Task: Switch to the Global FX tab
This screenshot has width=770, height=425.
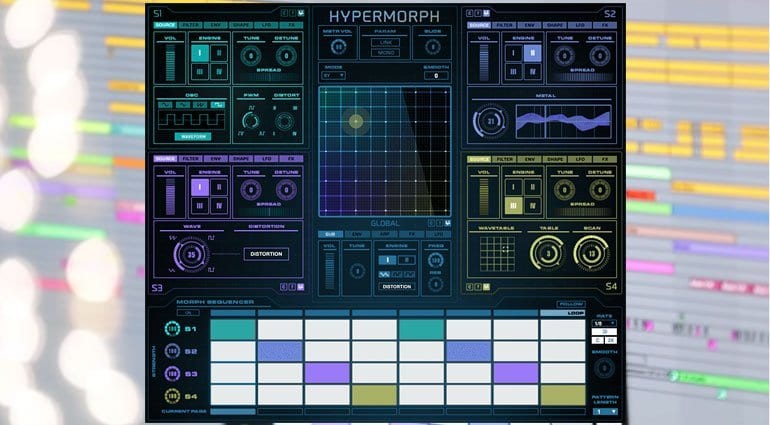Action: click(x=412, y=234)
